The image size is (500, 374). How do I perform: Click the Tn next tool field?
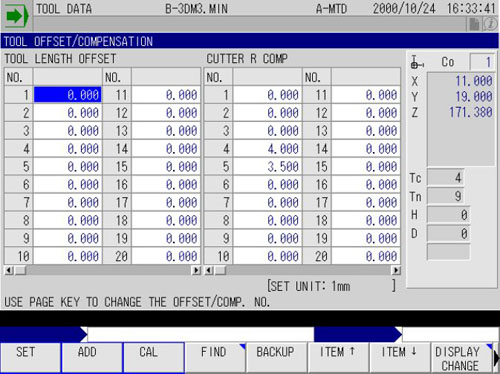445,196
